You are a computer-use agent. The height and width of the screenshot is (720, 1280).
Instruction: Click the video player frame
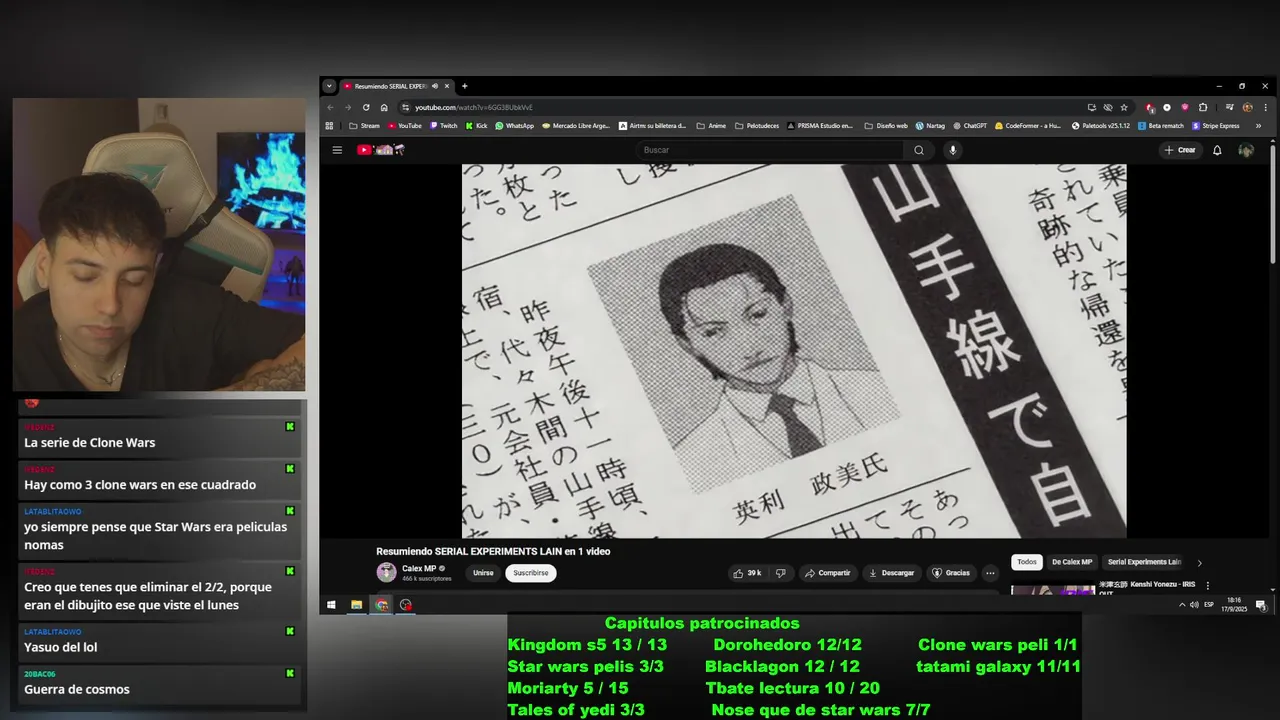tap(794, 351)
